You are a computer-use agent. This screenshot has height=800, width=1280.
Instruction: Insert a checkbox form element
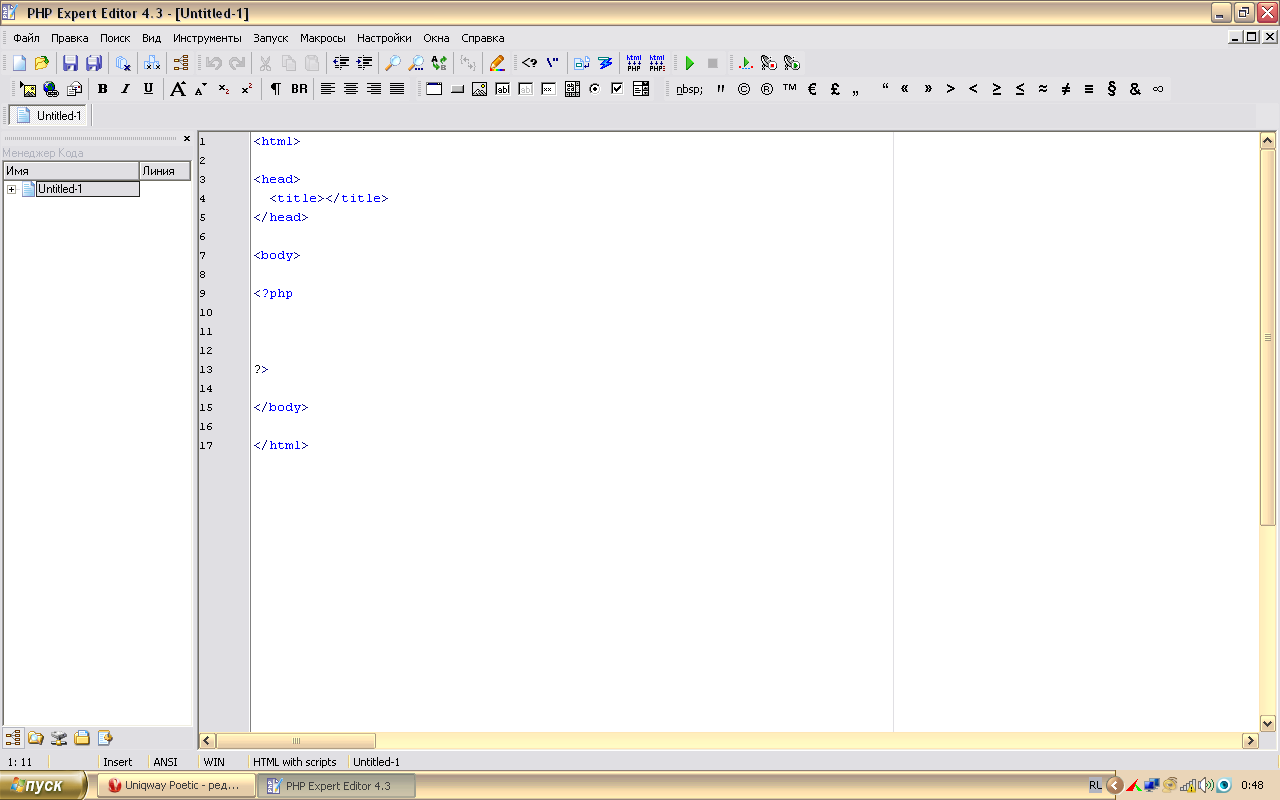(617, 89)
